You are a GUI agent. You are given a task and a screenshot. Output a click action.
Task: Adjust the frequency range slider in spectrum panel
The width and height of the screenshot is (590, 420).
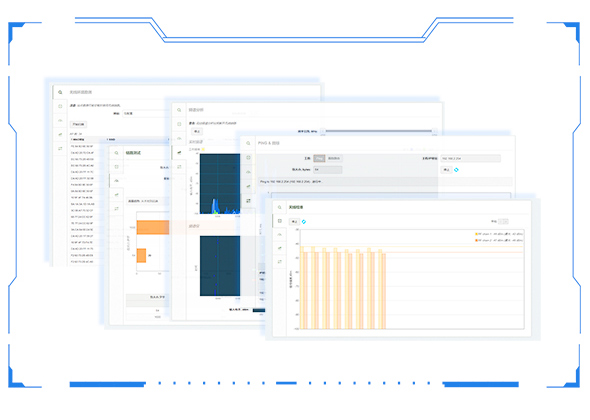(379, 131)
